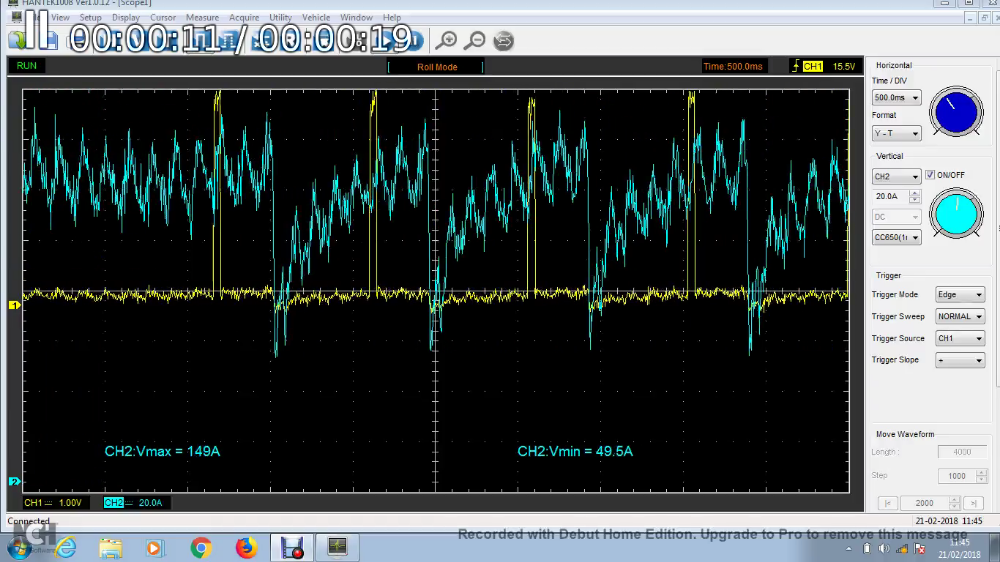This screenshot has height=562, width=1000.
Task: Launch Firefox from the taskbar
Action: (x=246, y=547)
